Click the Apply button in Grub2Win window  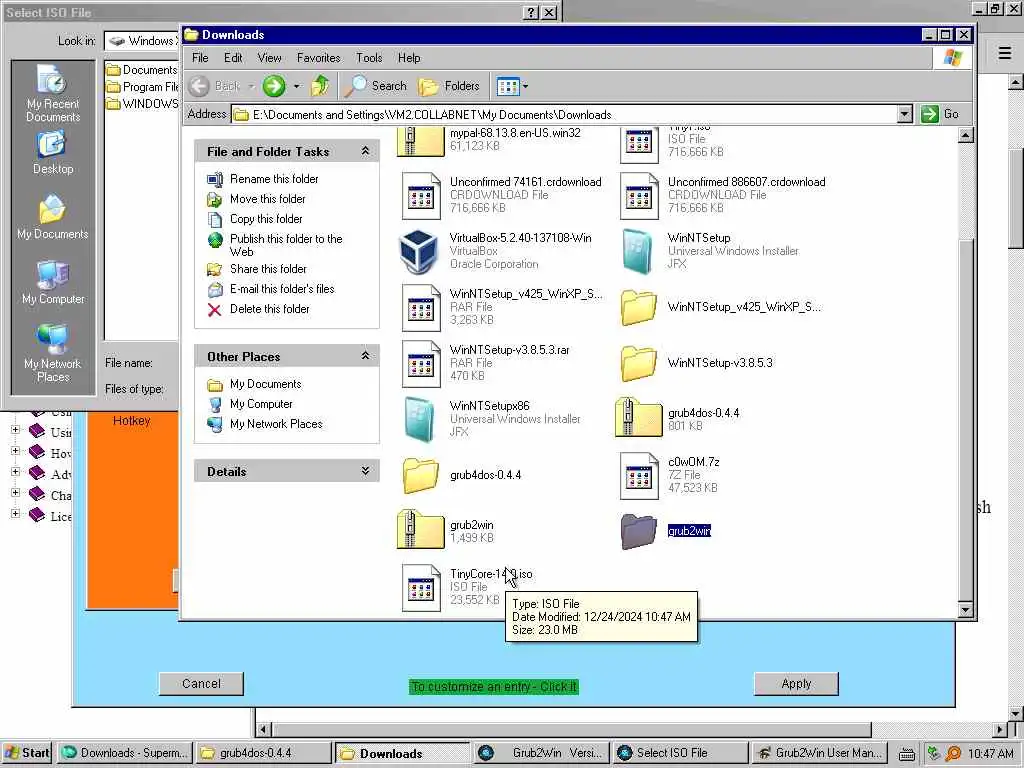point(796,684)
